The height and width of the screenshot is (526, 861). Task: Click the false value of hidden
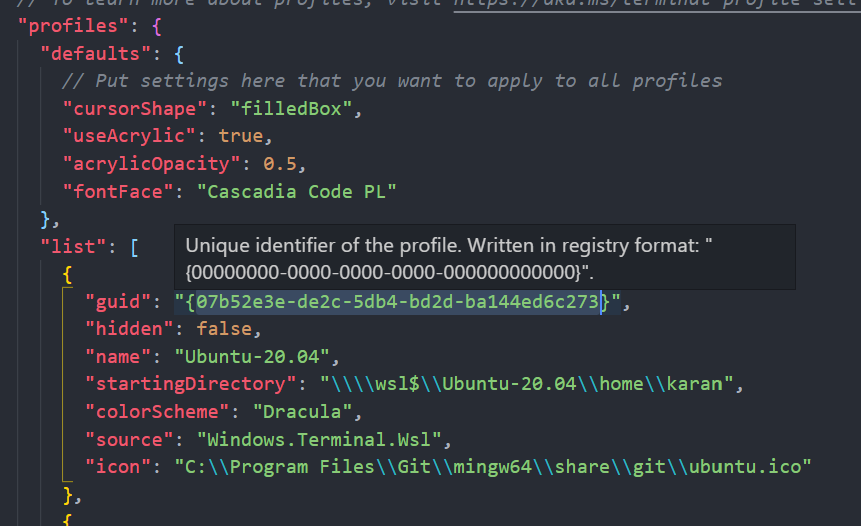click(x=224, y=329)
